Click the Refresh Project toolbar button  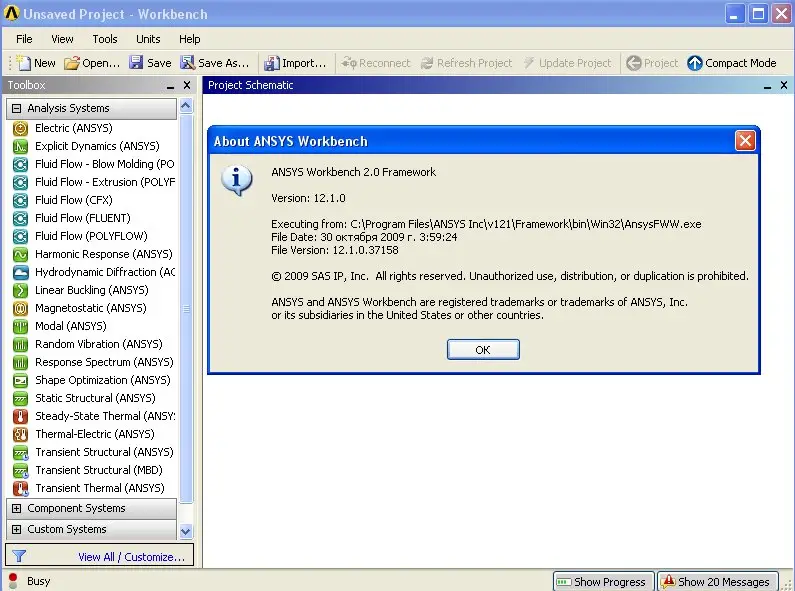point(467,63)
